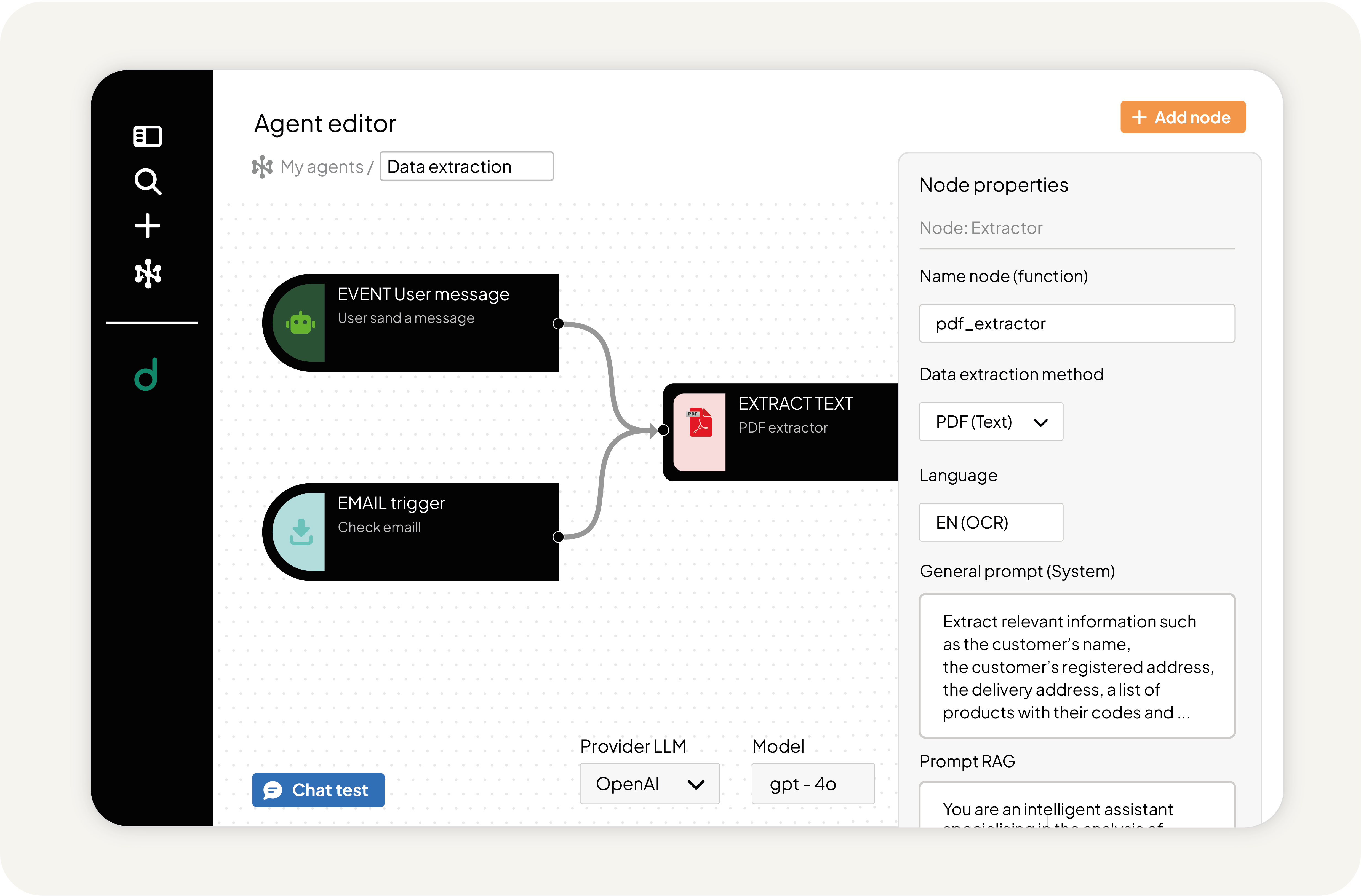
Task: Click the pdf_extractor name node field
Action: pos(1077,323)
